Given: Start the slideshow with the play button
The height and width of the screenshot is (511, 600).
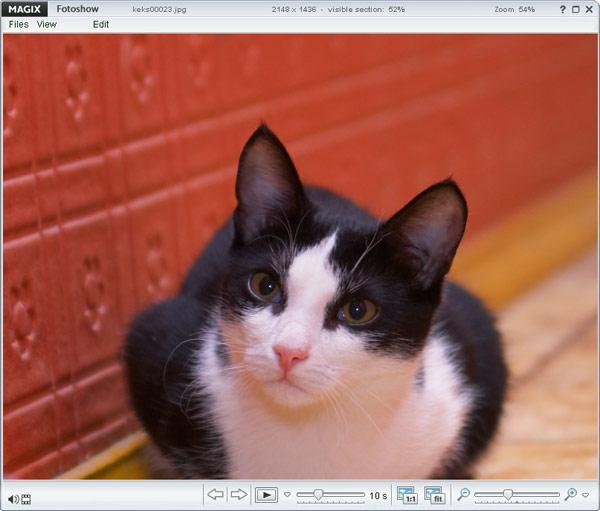Looking at the screenshot, I should [266, 495].
